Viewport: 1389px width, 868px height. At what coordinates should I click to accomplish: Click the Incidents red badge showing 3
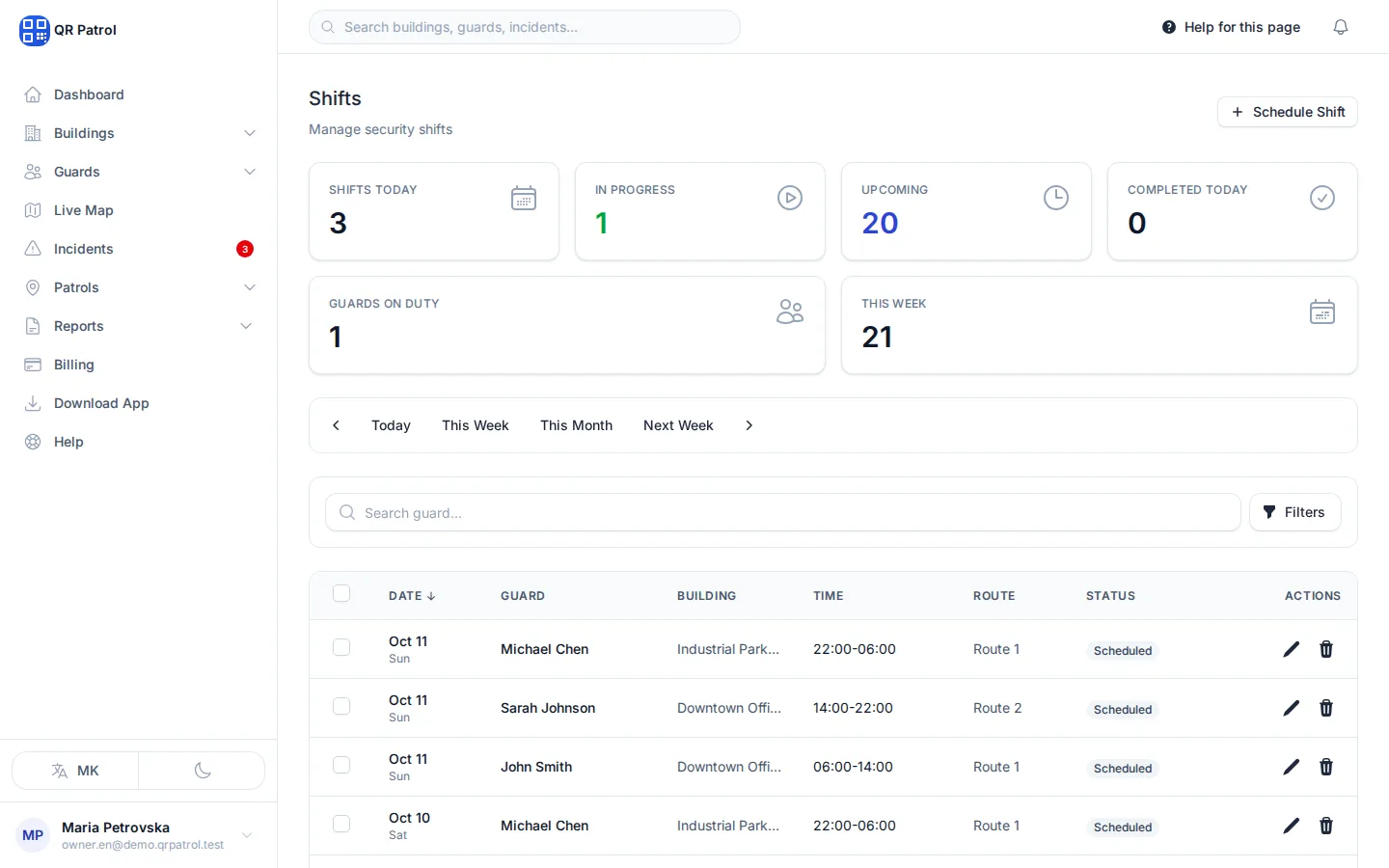245,249
